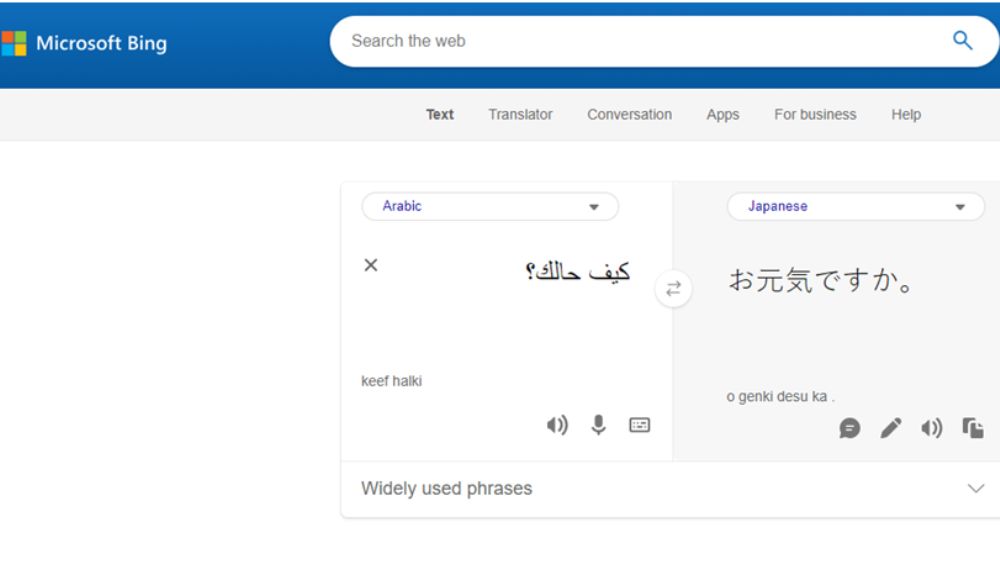Start voice input with microphone icon
This screenshot has width=1000, height=562.
point(598,425)
